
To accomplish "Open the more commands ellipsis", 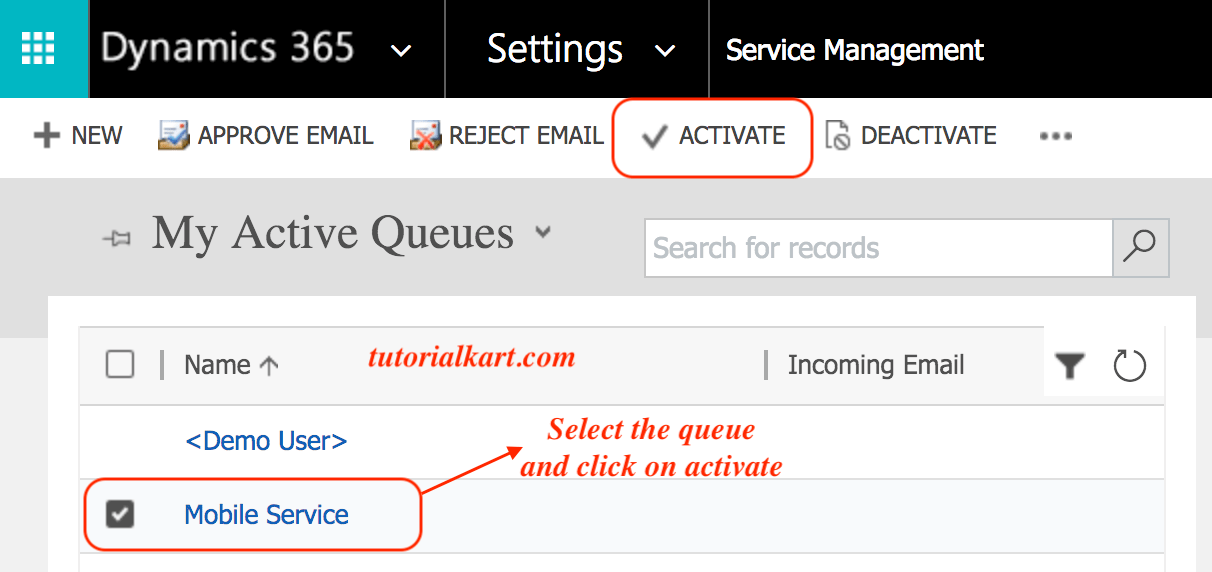I will 1056,136.
